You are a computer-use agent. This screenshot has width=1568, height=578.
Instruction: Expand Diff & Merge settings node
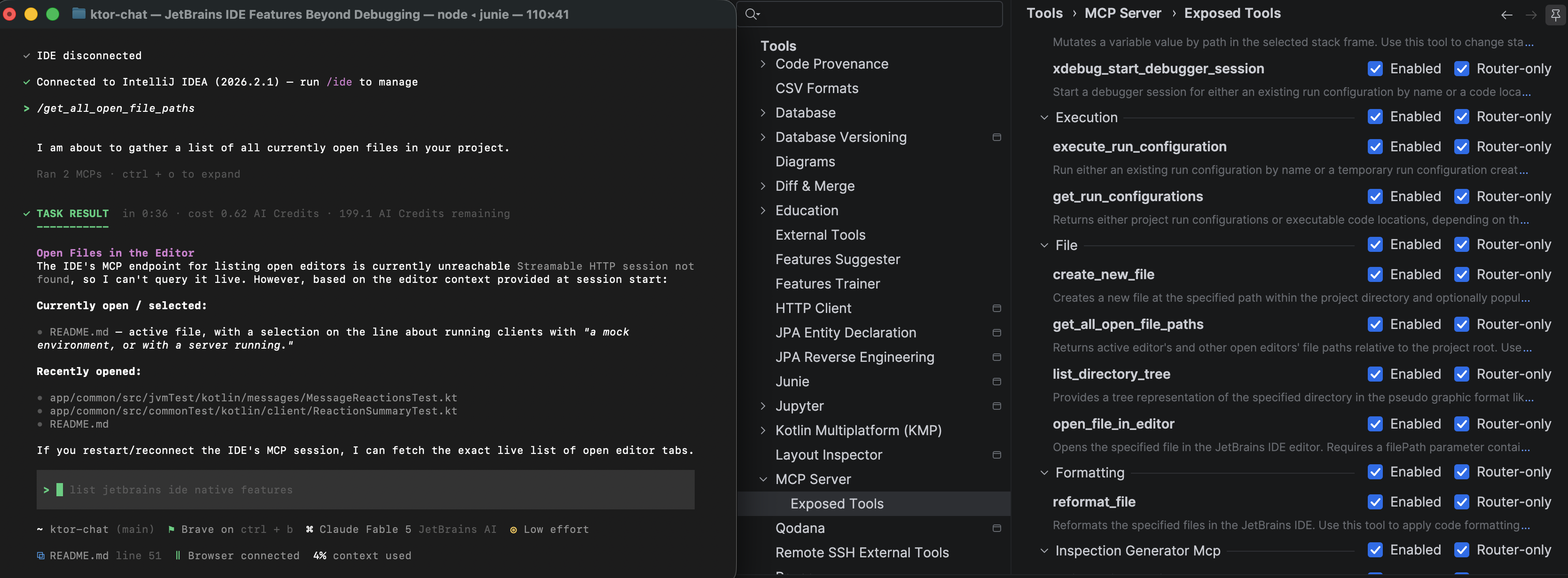[763, 186]
